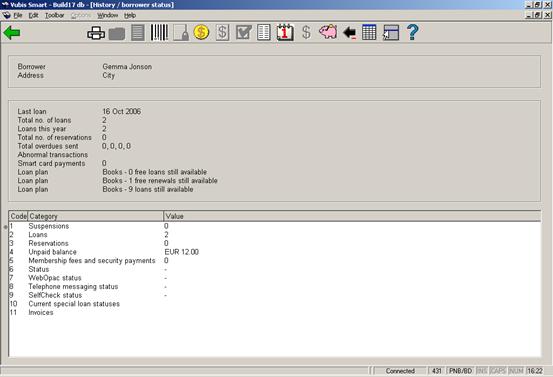Click the 16:22 clock in status bar
553x377 pixels.
[535, 371]
